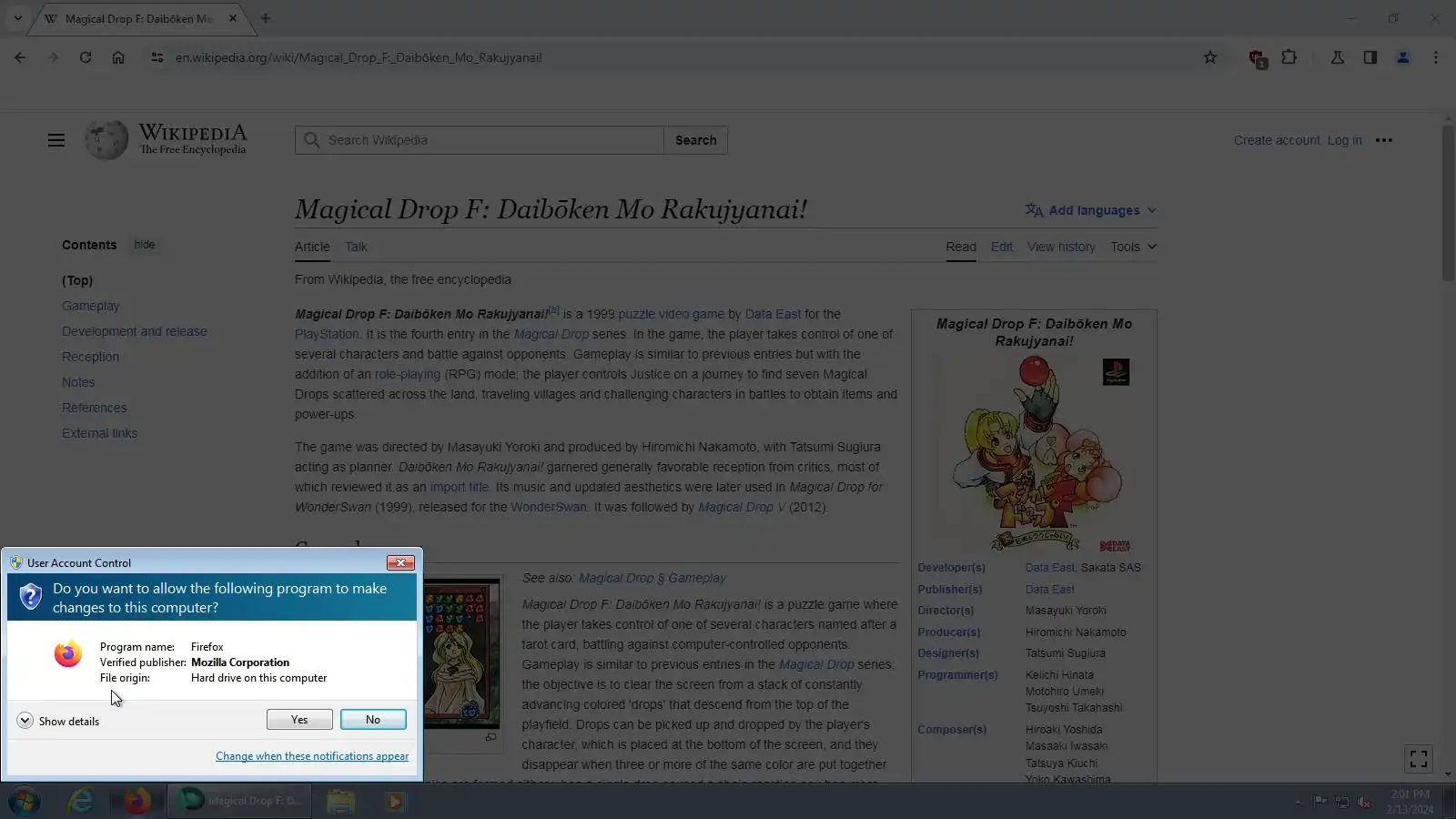The image size is (1456, 819).
Task: Jump to Reception in Contents
Action: [91, 357]
